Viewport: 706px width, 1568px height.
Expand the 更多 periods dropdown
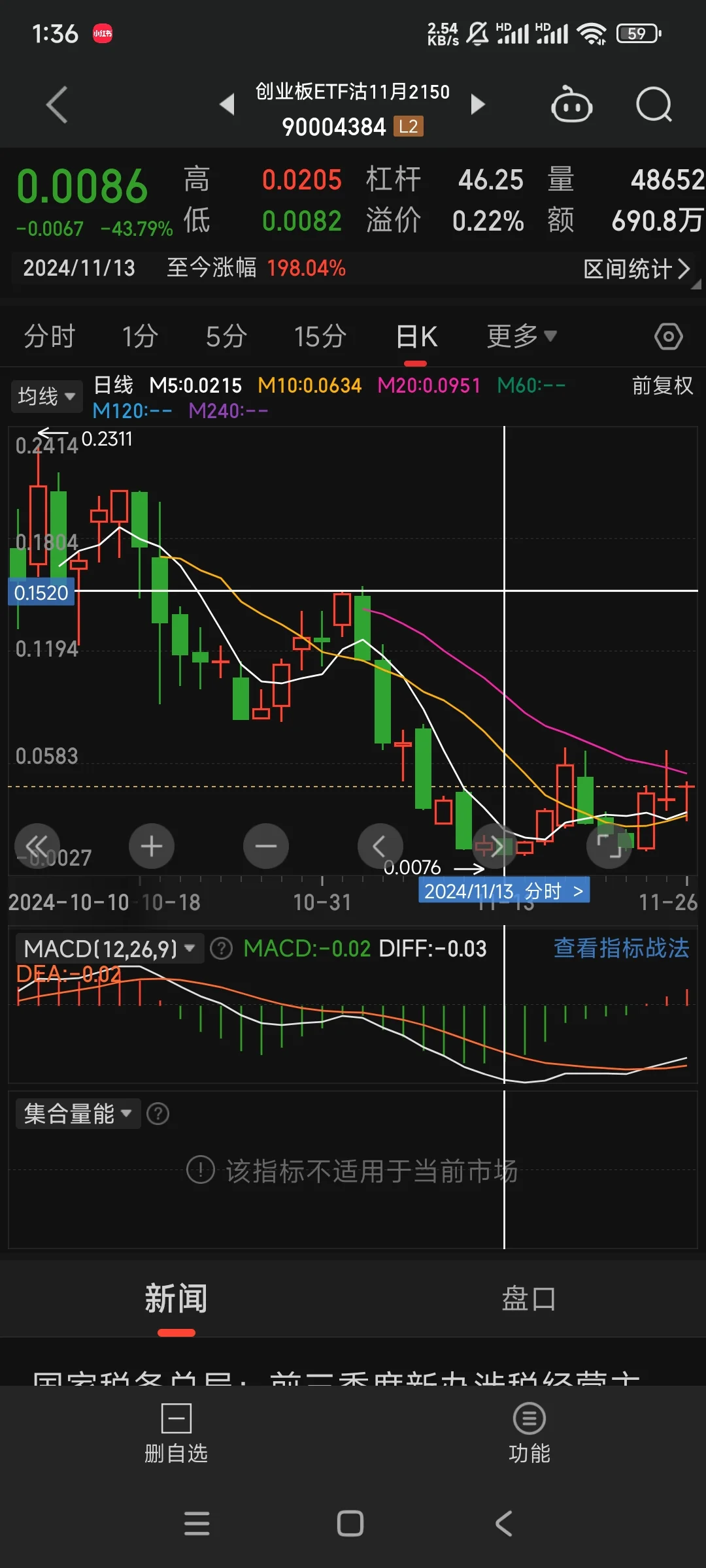tap(522, 336)
